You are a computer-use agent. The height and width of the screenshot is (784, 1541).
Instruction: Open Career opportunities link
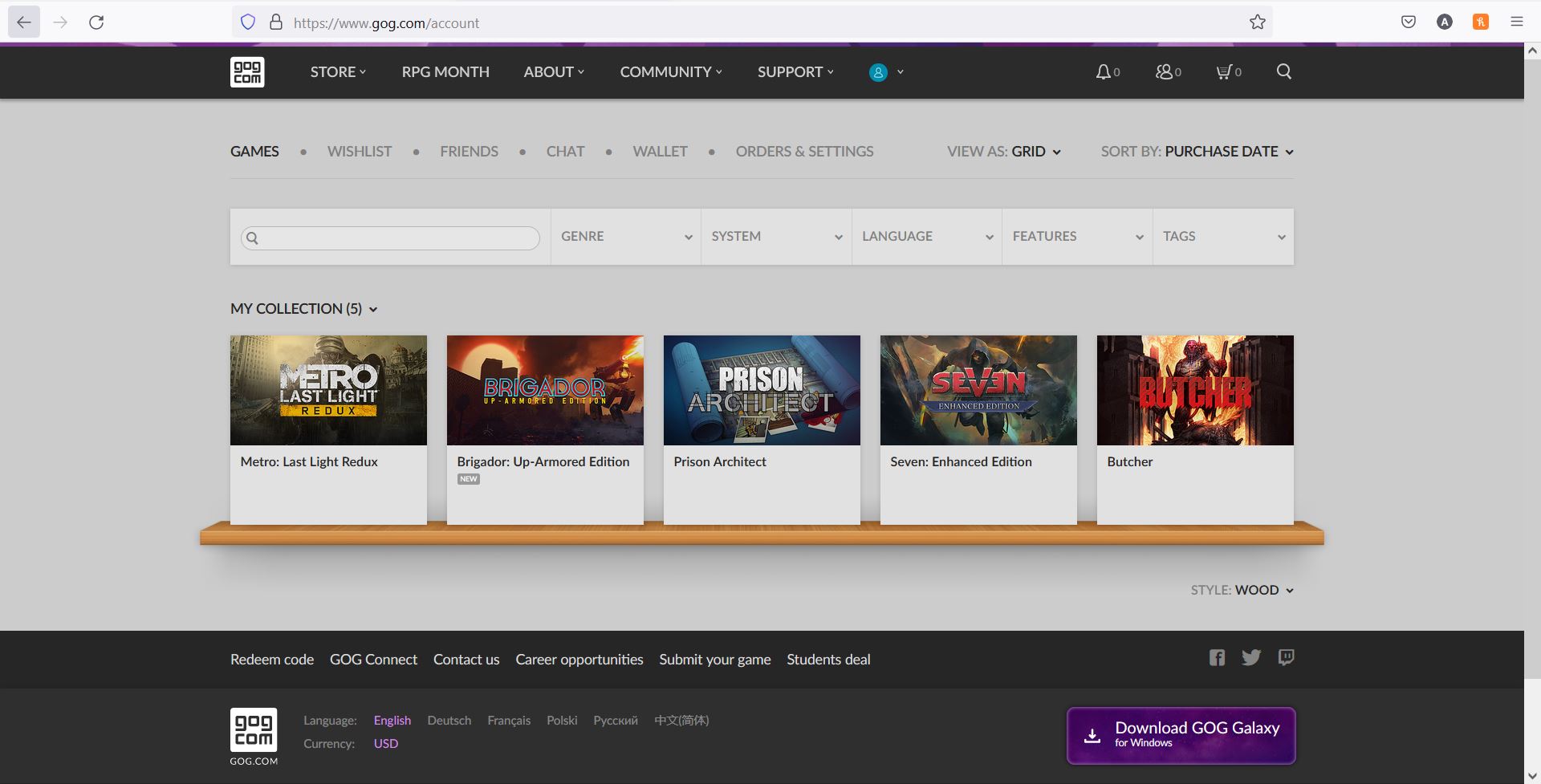coord(579,660)
